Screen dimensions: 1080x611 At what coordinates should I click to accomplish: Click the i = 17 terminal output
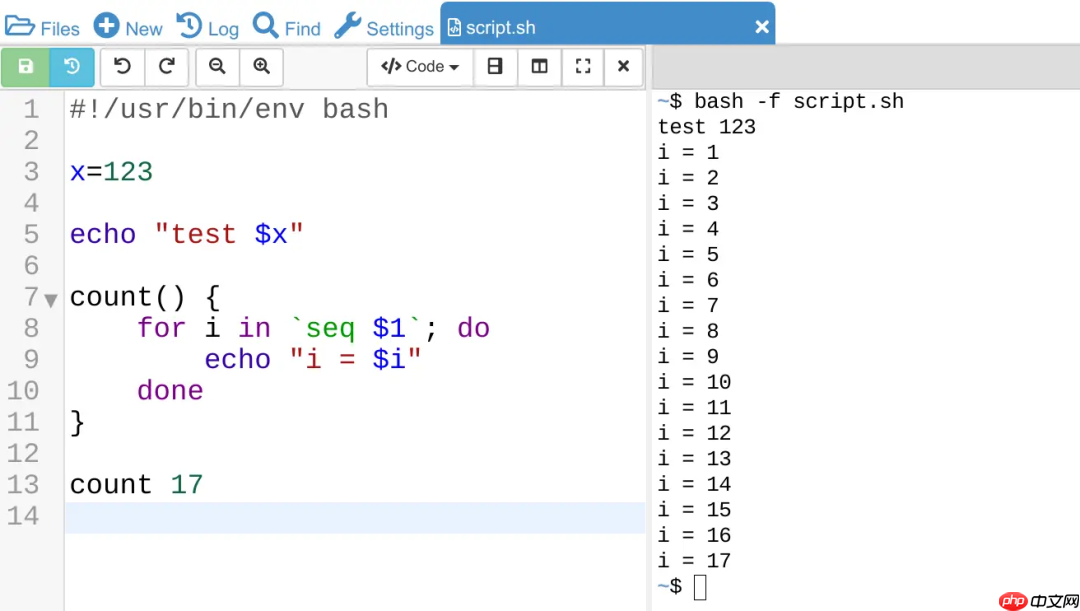(x=694, y=561)
